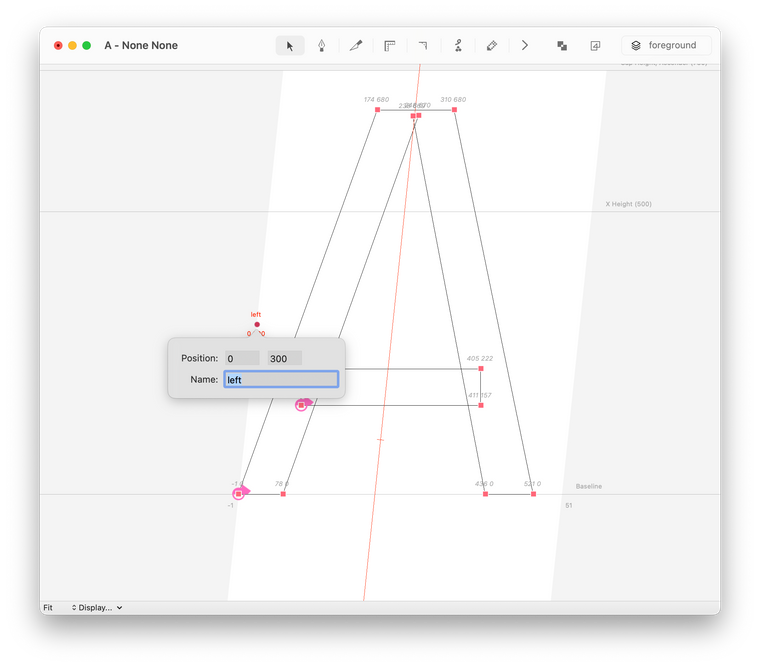
Task: Select the point-and-nodes tool icon
Action: pyautogui.click(x=458, y=46)
